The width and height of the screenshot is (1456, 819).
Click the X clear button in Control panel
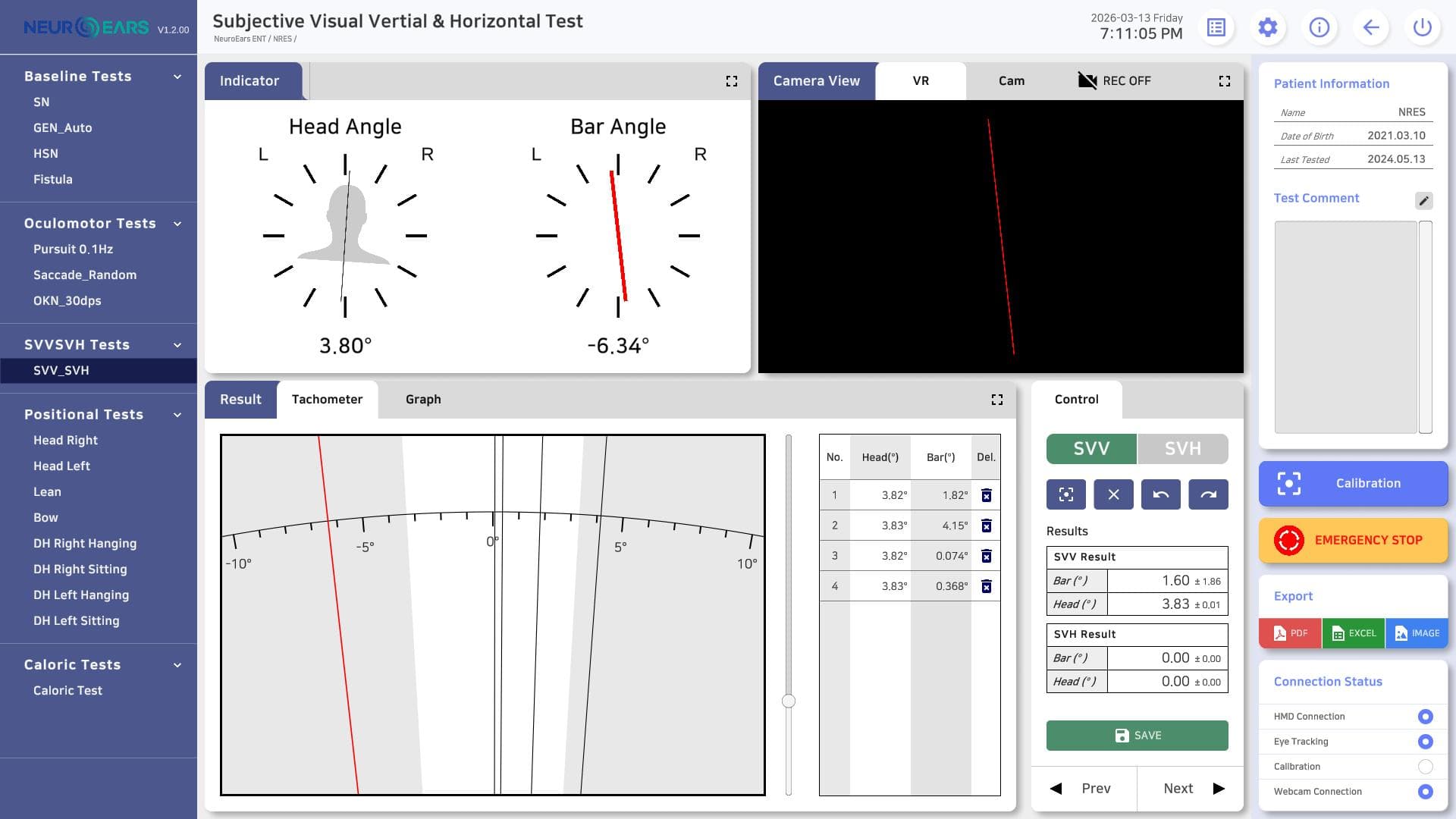tap(1113, 494)
